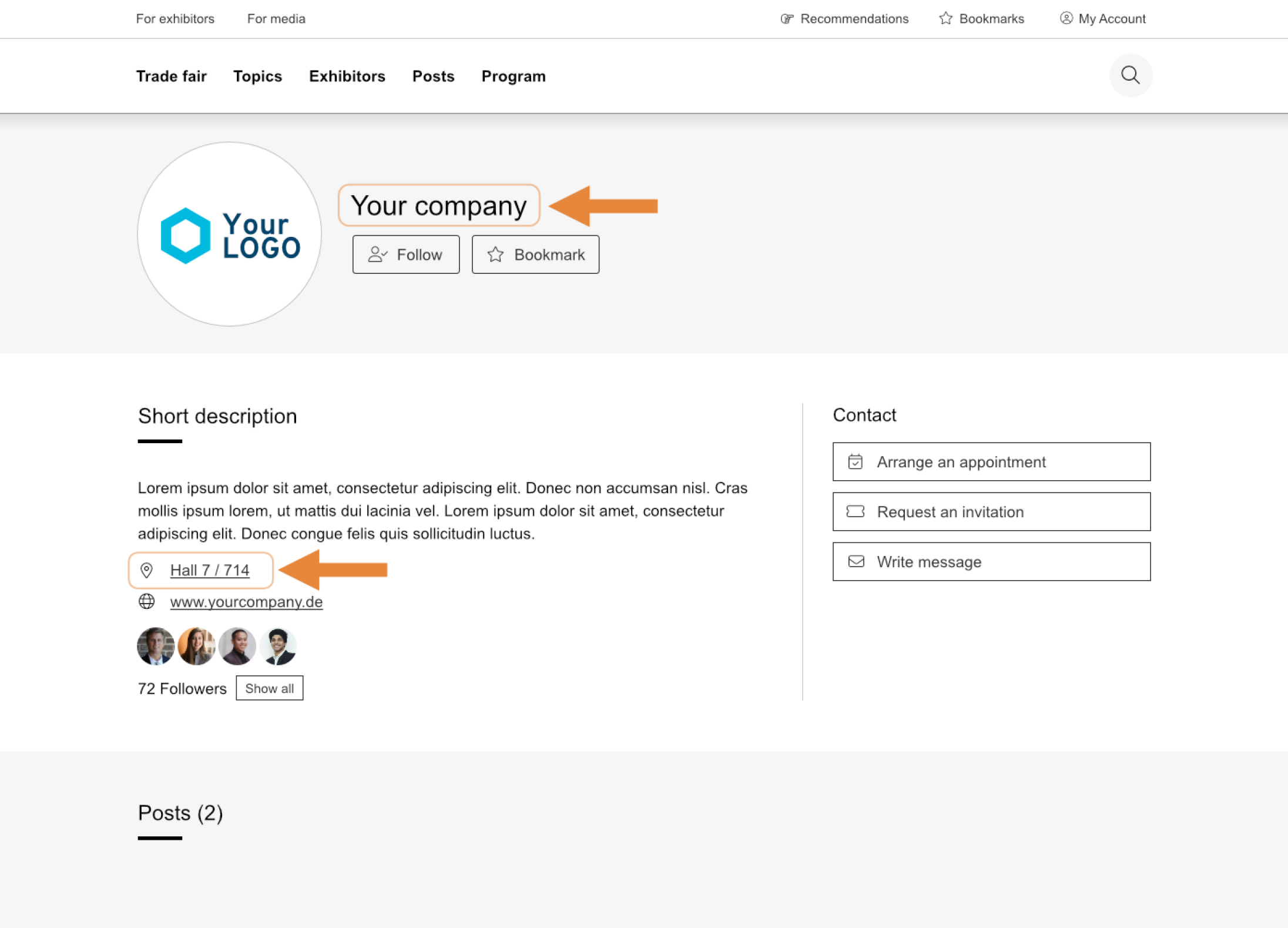
Task: Click the My Account user icon
Action: tap(1066, 19)
